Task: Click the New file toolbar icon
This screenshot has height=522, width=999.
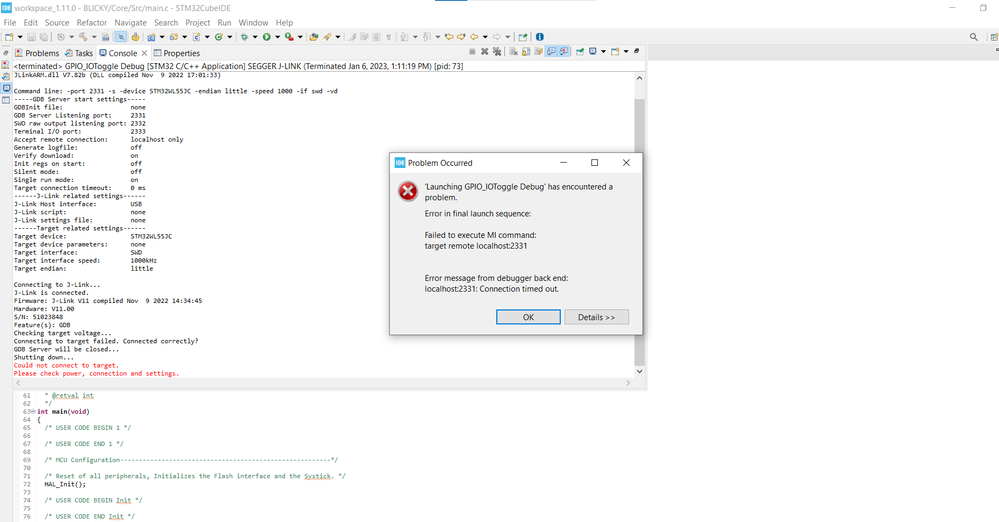Action: (8, 37)
